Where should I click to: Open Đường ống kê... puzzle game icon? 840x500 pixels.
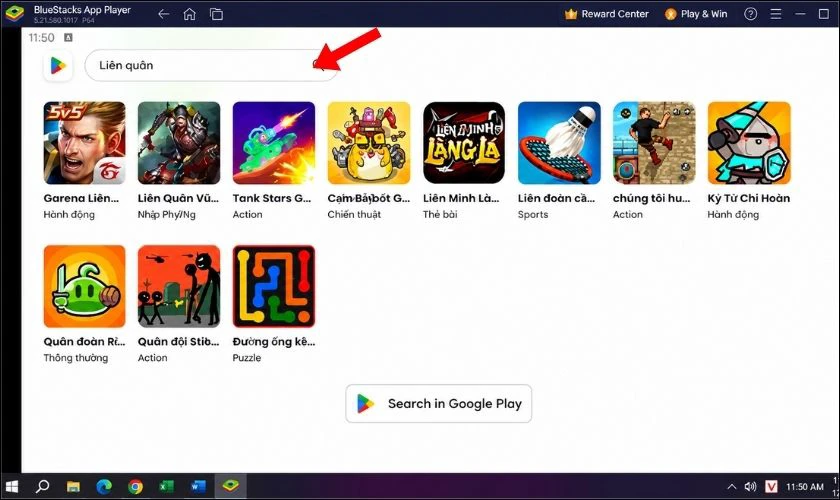point(274,286)
